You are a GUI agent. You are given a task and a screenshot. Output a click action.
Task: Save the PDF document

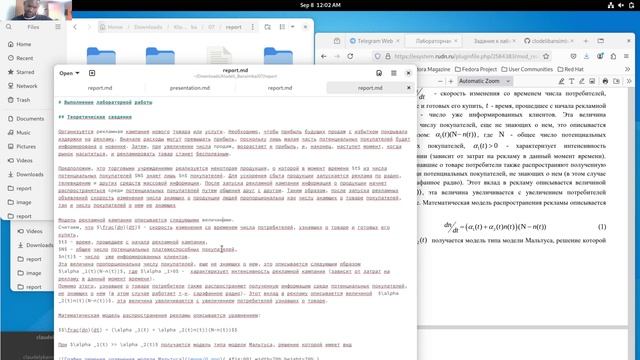click(x=616, y=81)
